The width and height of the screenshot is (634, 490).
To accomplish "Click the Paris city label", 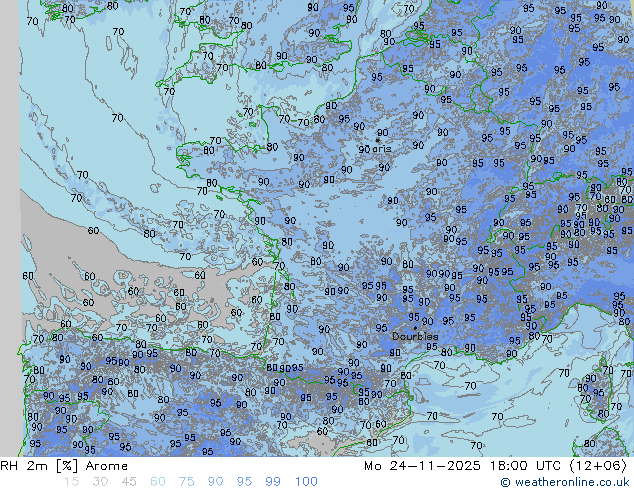I will point(381,149).
